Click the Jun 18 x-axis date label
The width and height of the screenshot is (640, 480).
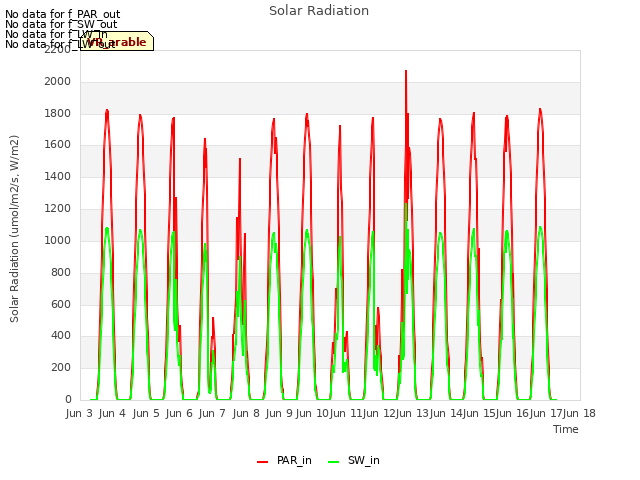579,413
